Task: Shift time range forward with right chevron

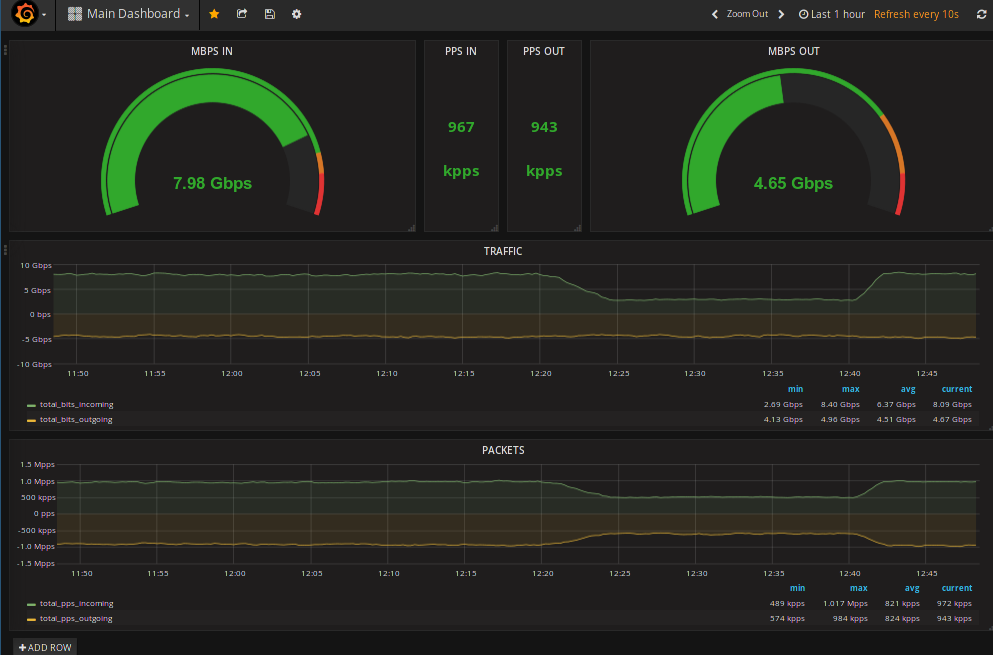Action: pyautogui.click(x=782, y=14)
